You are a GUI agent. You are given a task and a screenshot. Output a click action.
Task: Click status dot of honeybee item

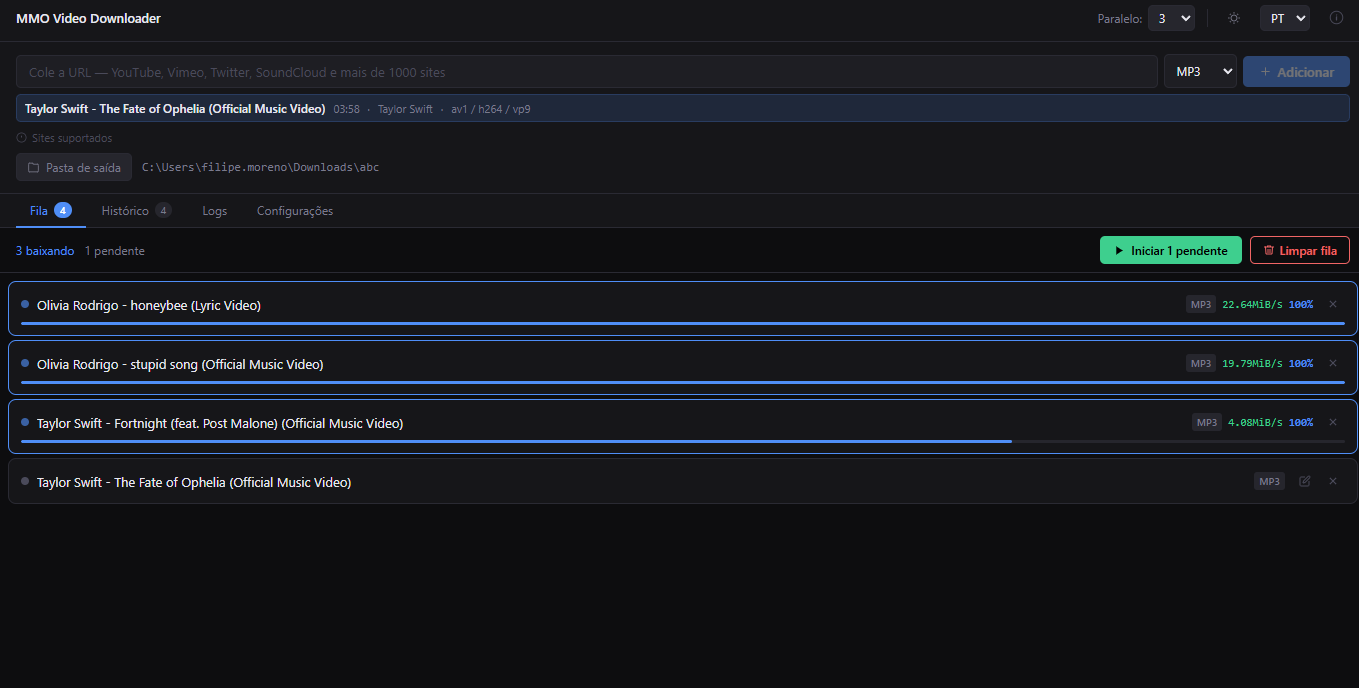point(25,304)
